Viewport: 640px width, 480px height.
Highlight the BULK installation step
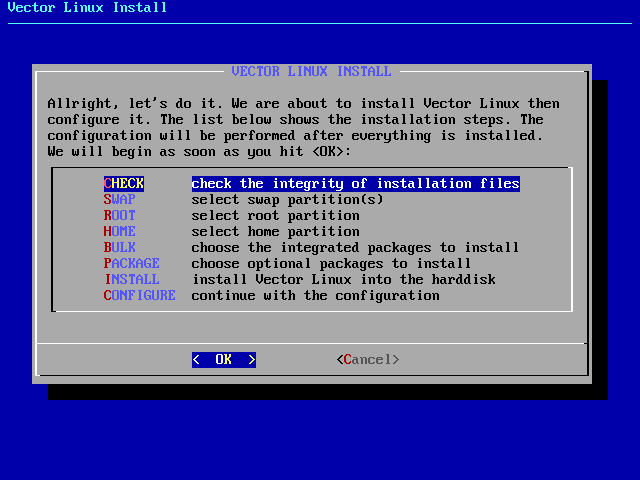click(x=120, y=248)
